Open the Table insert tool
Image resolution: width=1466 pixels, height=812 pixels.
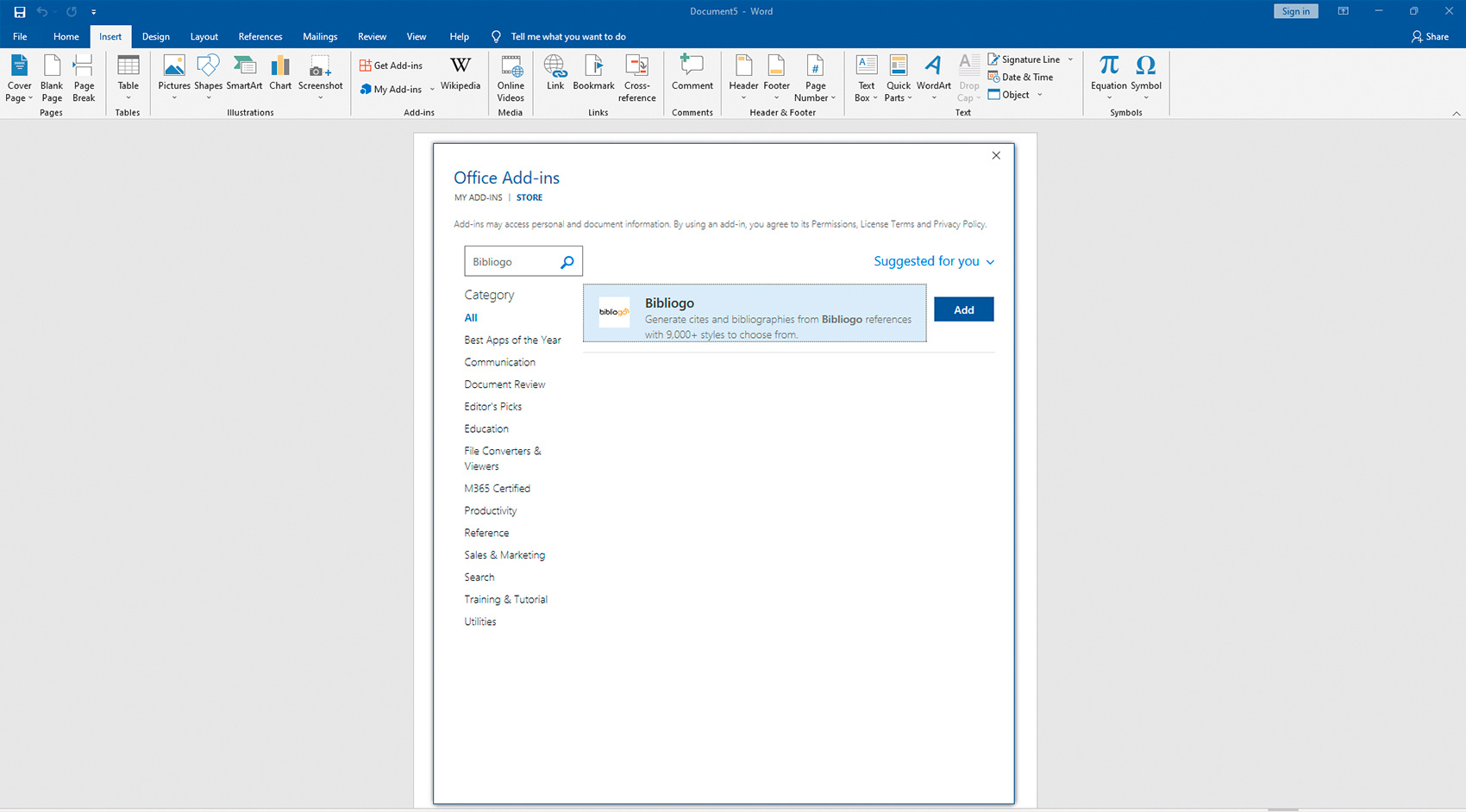click(128, 78)
